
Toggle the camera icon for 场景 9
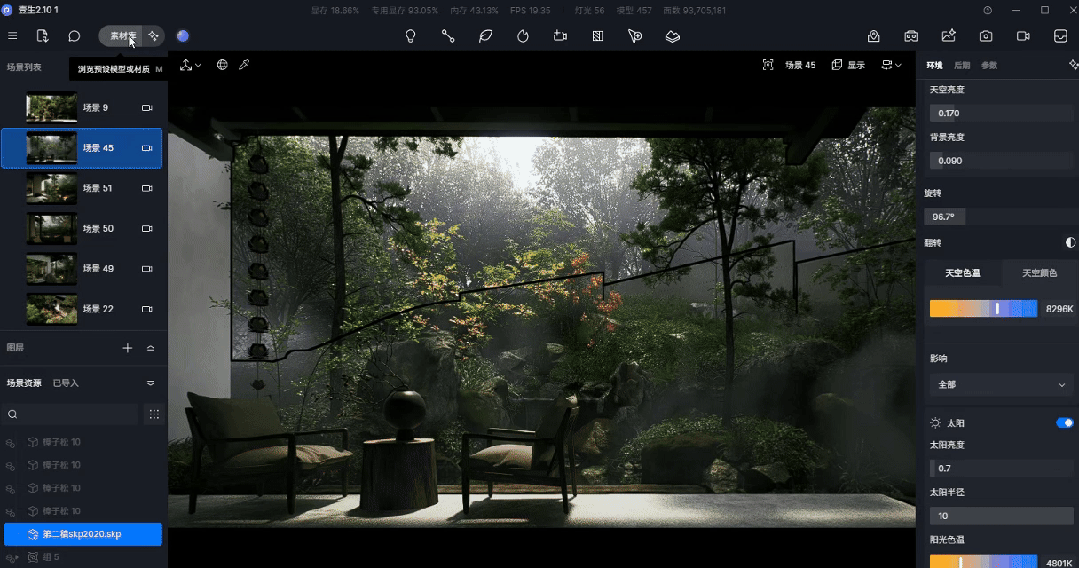(x=147, y=108)
